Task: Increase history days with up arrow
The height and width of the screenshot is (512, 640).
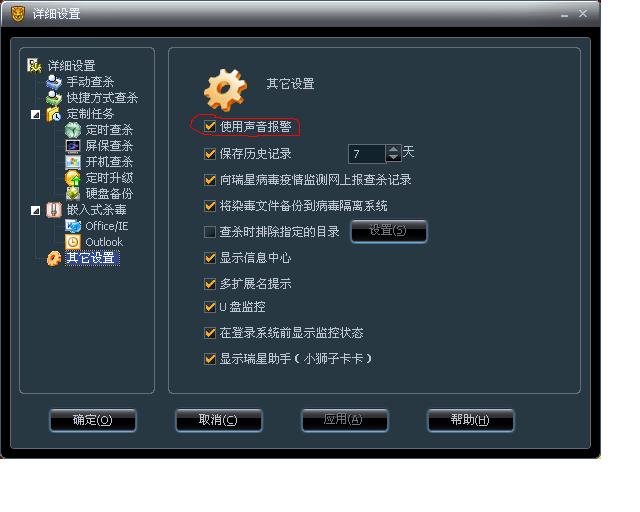Action: (x=393, y=149)
